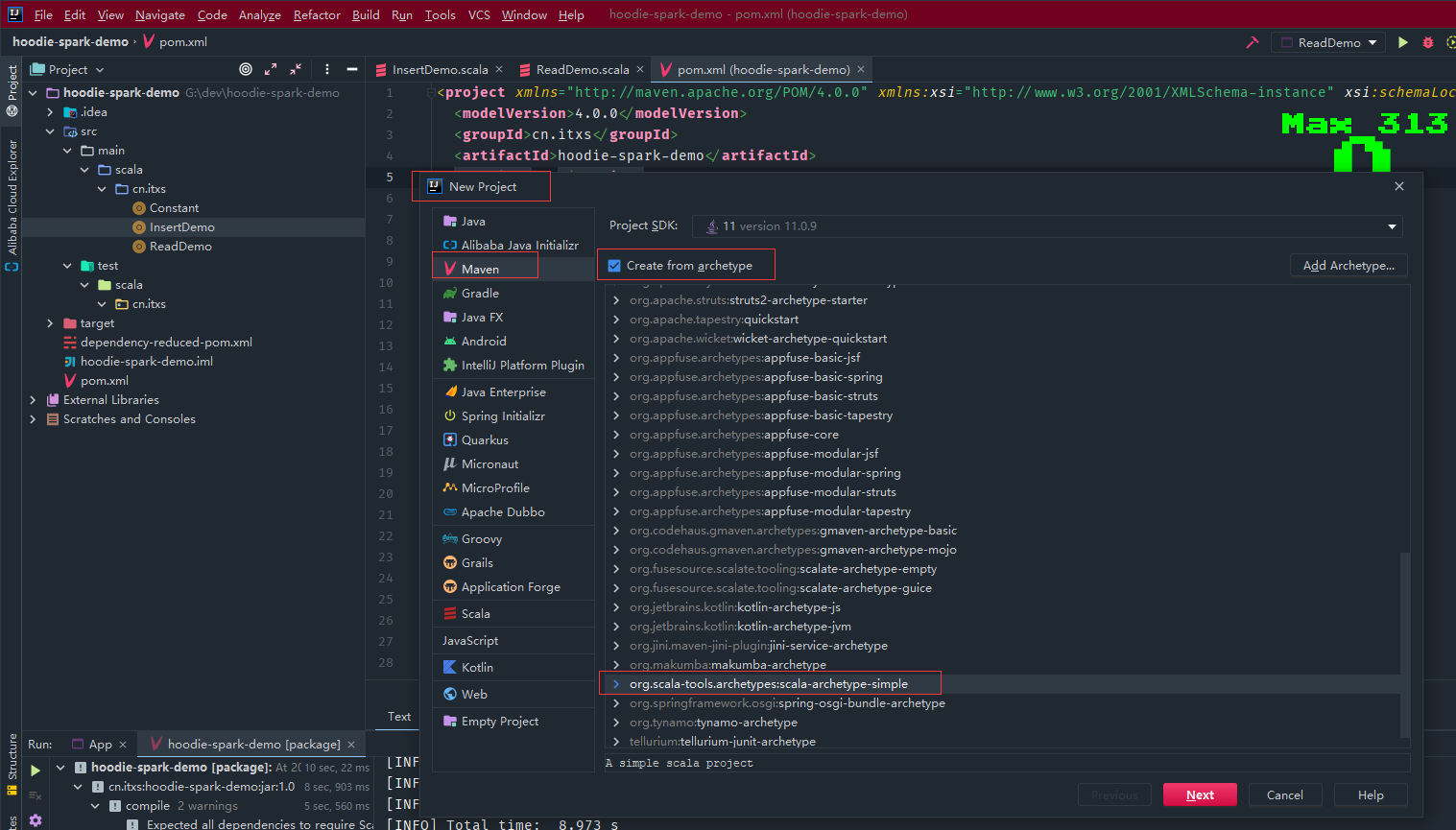The width and height of the screenshot is (1456, 830).
Task: Click the locate file target icon in Project panel
Action: click(x=246, y=69)
